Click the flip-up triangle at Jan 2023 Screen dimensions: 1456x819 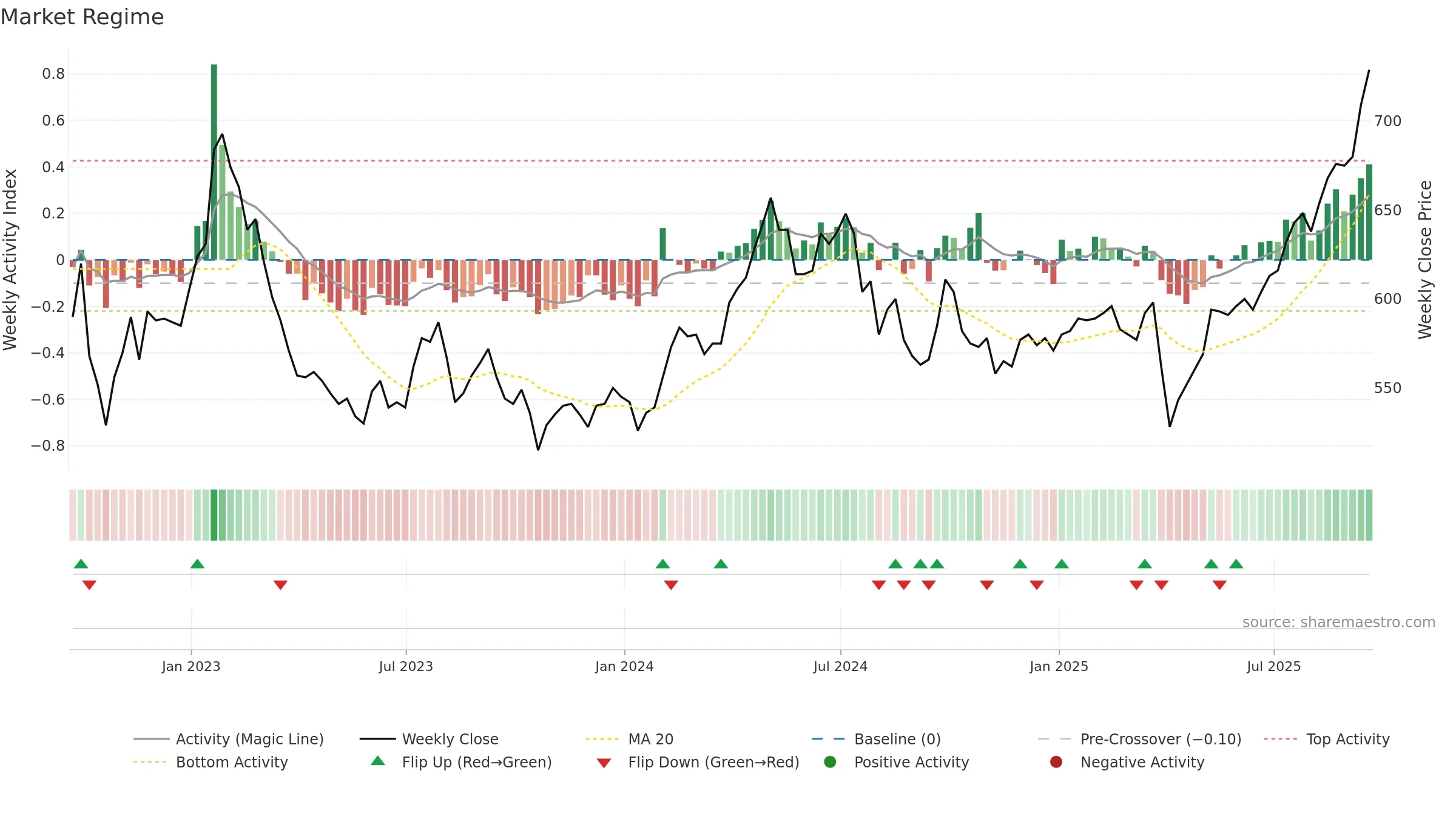point(197,564)
